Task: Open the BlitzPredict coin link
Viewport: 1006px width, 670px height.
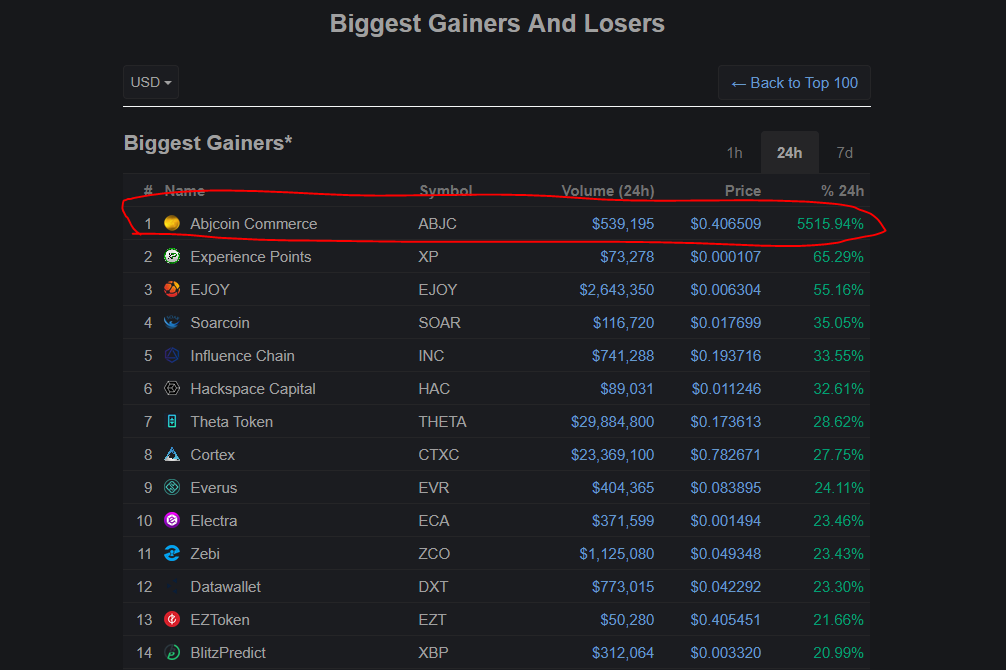Action: click(228, 653)
